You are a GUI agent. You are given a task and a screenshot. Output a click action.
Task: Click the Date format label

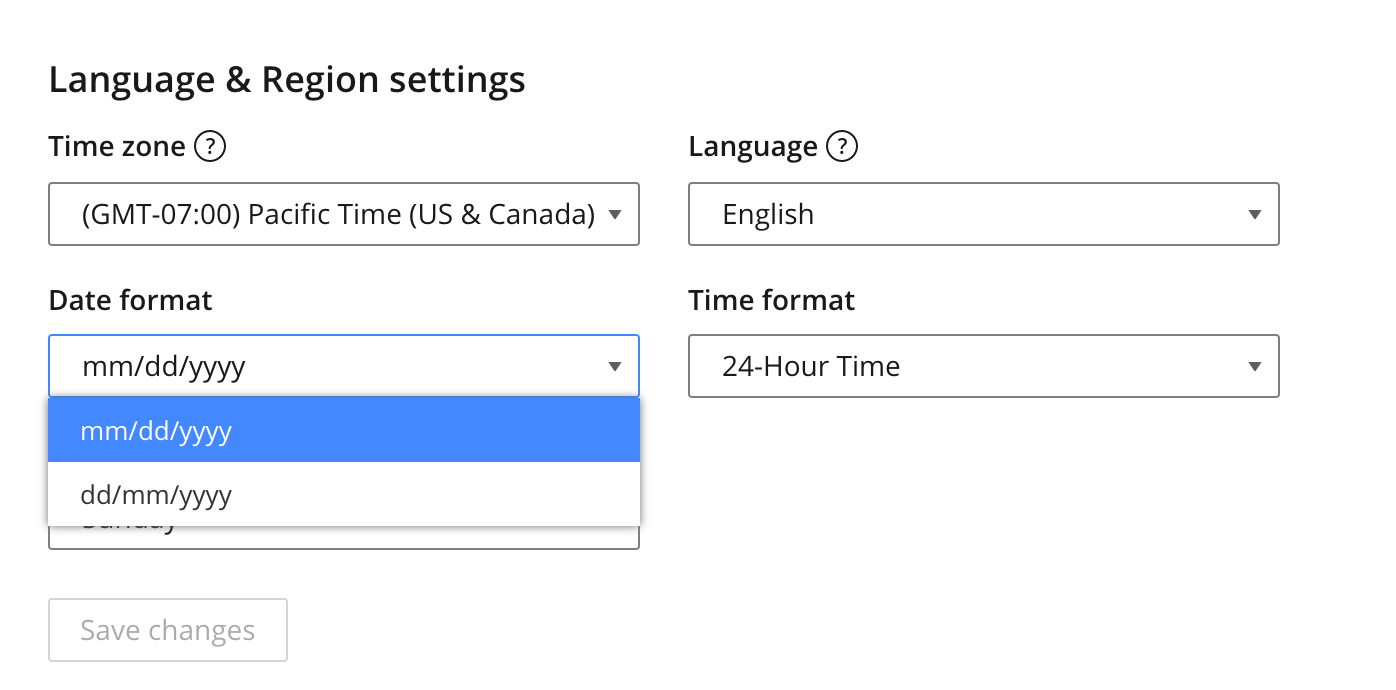(x=130, y=300)
